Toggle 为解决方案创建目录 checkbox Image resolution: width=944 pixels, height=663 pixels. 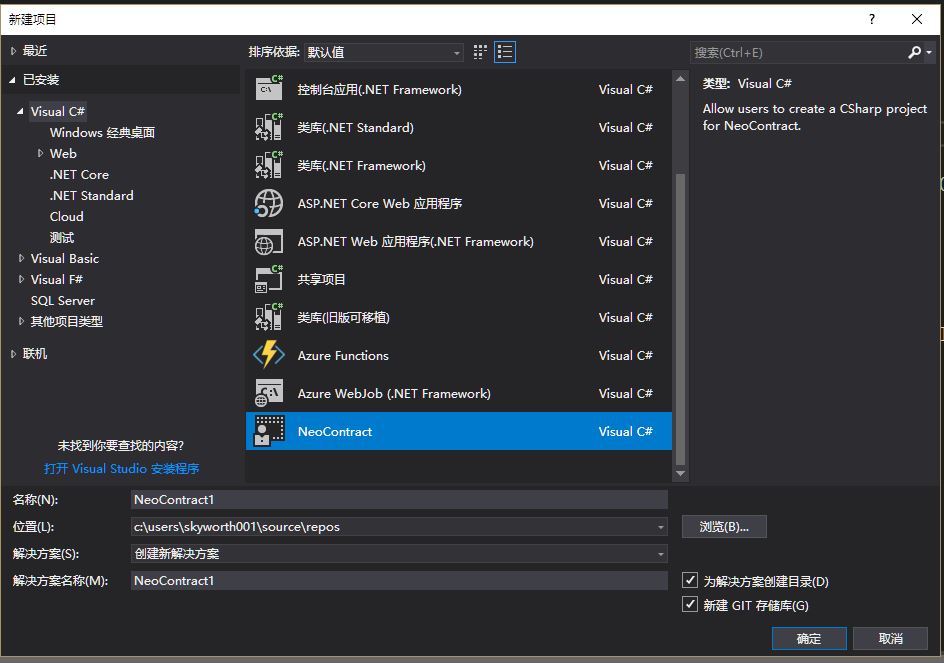pos(689,580)
